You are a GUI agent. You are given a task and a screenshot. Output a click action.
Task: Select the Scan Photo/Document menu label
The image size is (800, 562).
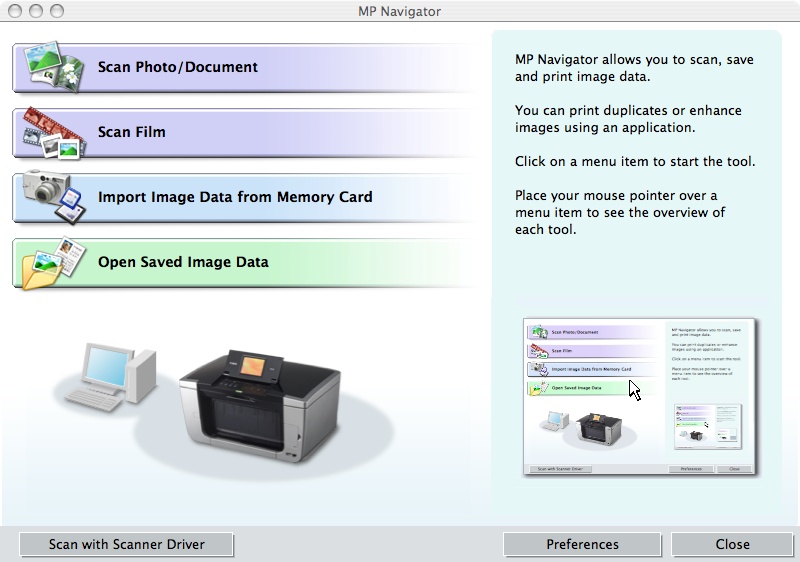pyautogui.click(x=178, y=67)
